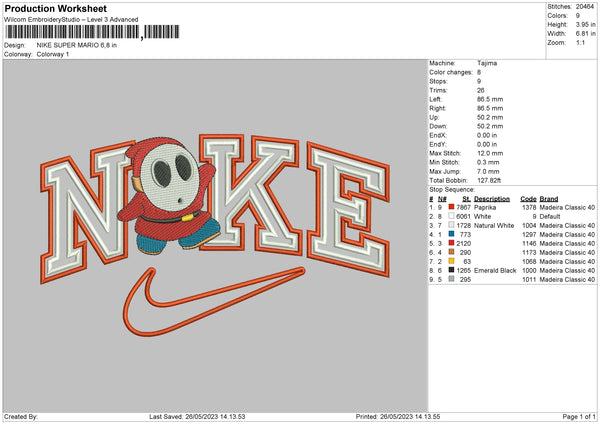The width and height of the screenshot is (600, 424).
Task: Click the 'Default' brand cell
Action: [x=550, y=217]
